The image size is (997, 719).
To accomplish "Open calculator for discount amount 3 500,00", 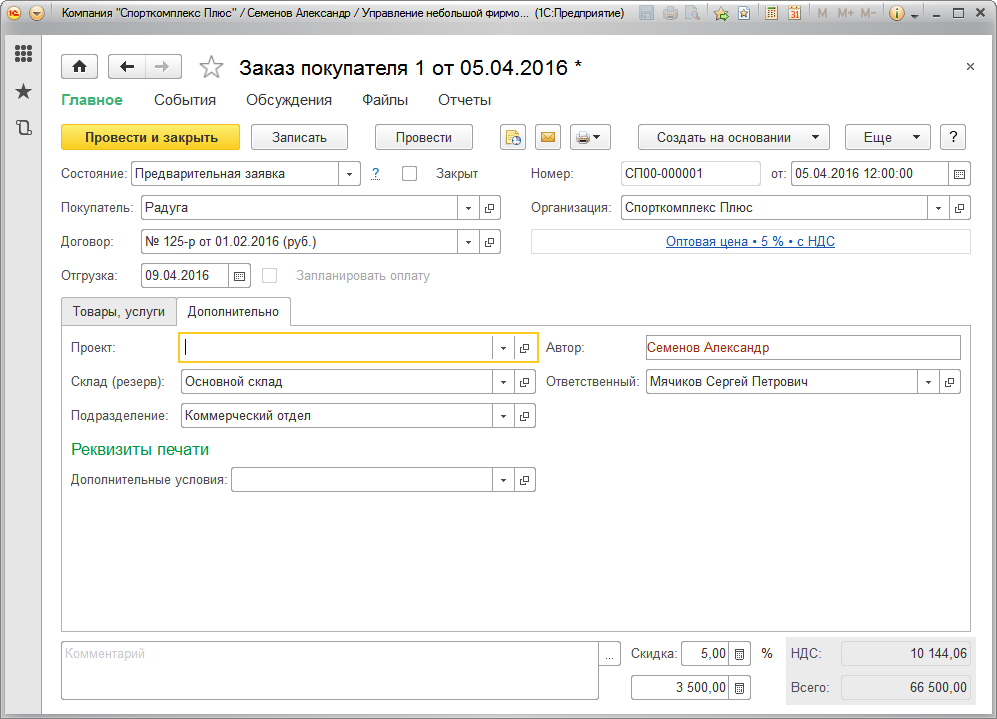I will (739, 688).
